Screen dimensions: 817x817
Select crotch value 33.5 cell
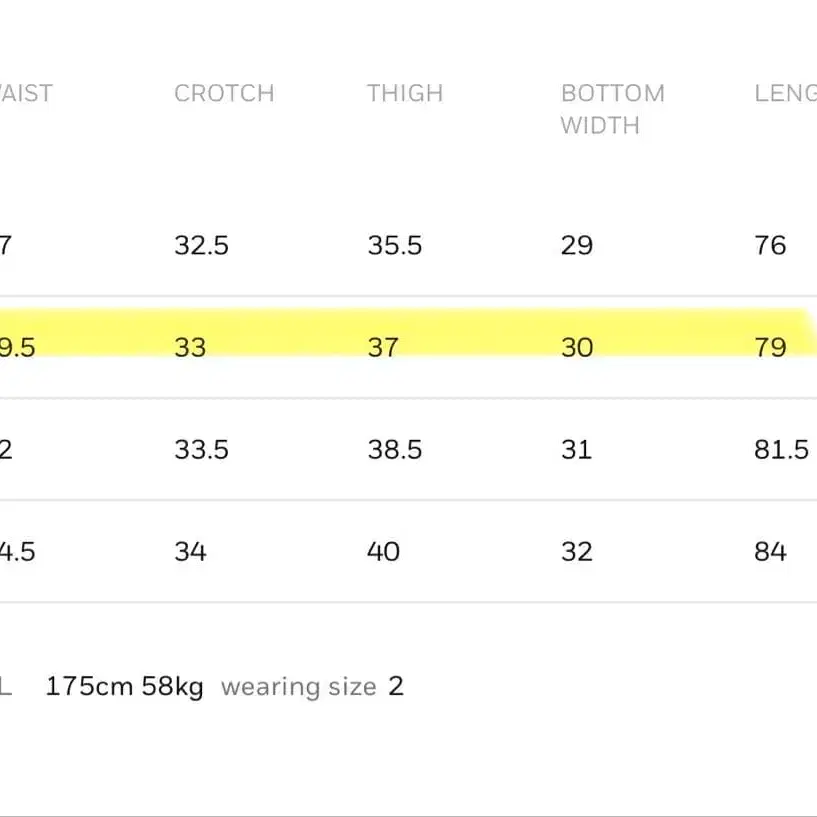coord(202,450)
